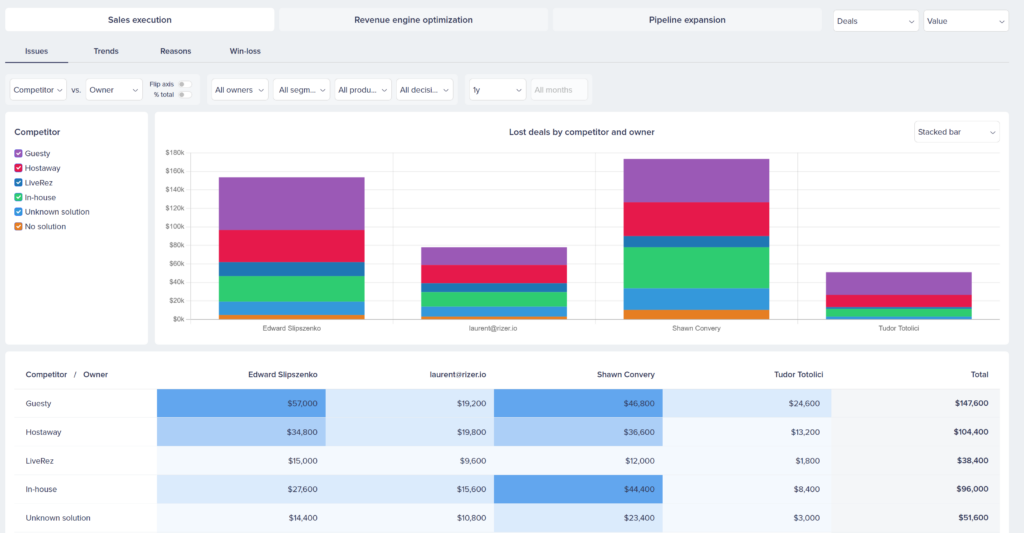Image resolution: width=1024 pixels, height=533 pixels.
Task: Click the All months input field
Action: pyautogui.click(x=558, y=90)
